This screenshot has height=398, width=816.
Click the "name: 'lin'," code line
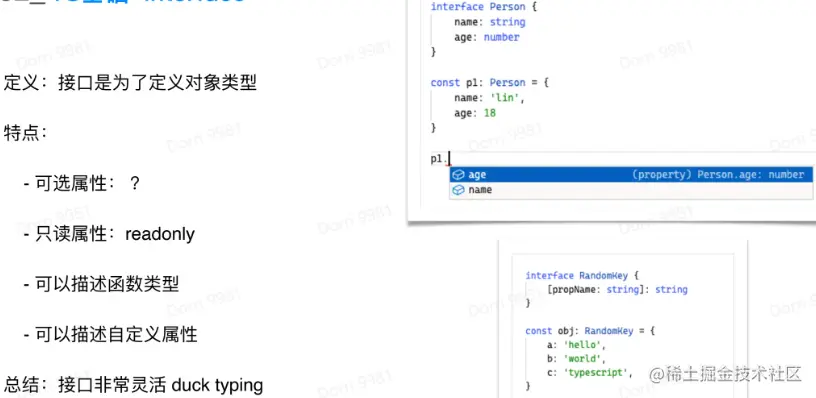[489, 98]
